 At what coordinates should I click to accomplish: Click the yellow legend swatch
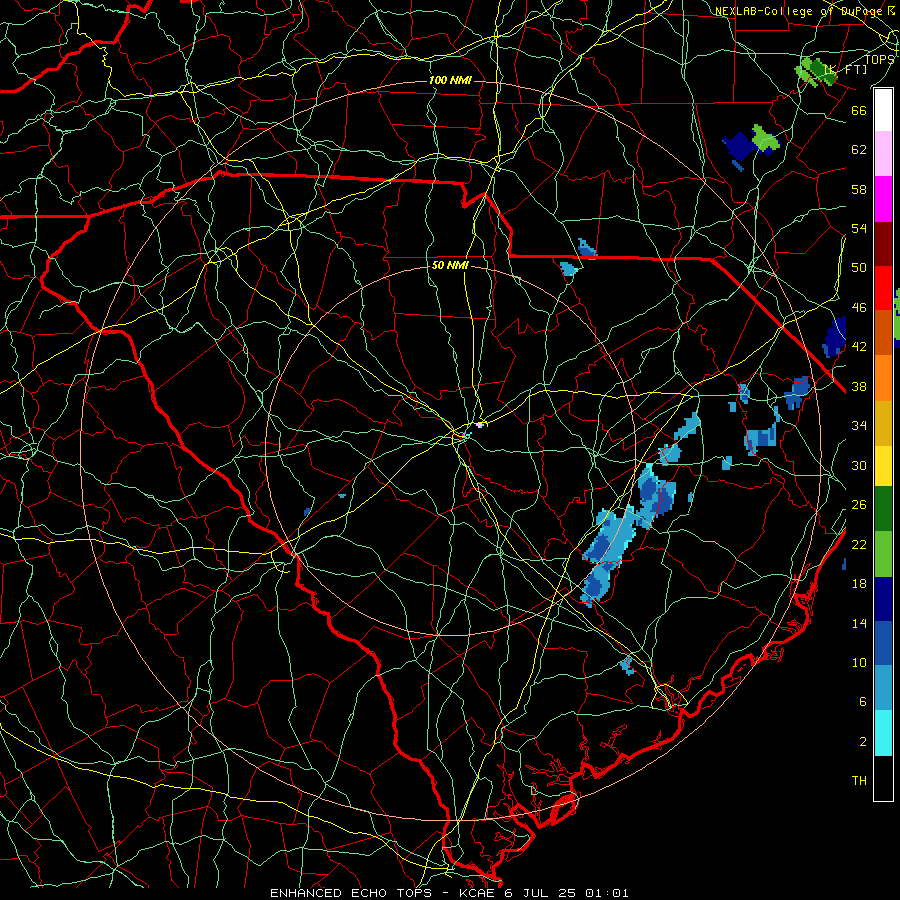coord(883,466)
